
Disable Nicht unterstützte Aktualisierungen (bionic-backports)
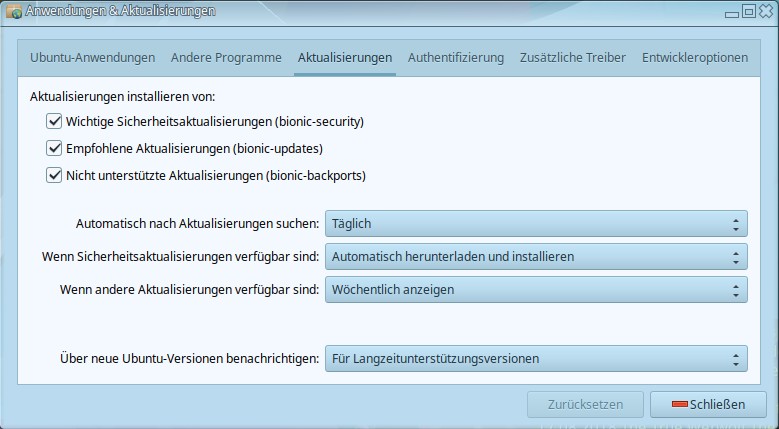54,175
